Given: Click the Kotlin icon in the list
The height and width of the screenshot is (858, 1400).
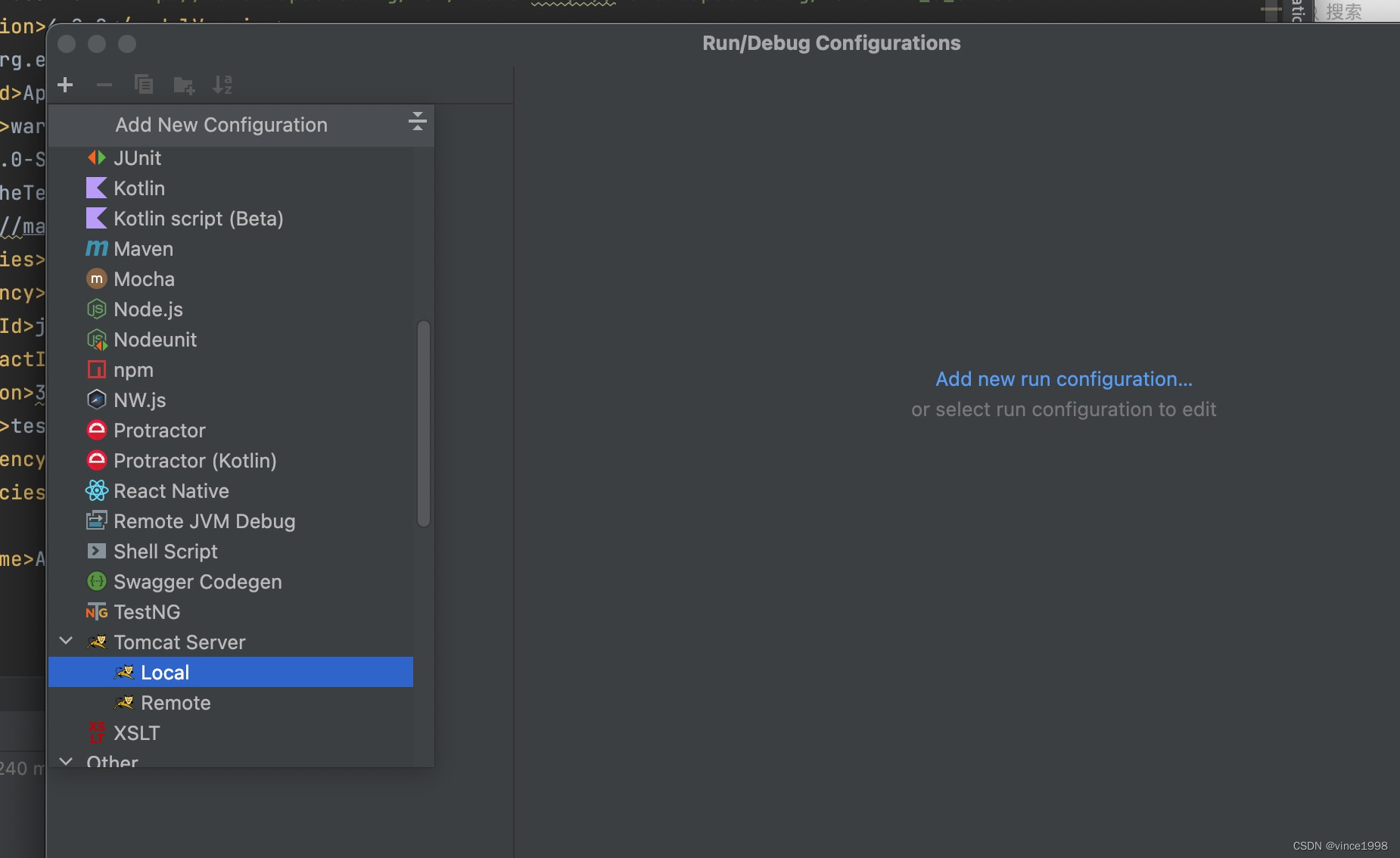Looking at the screenshot, I should 97,188.
